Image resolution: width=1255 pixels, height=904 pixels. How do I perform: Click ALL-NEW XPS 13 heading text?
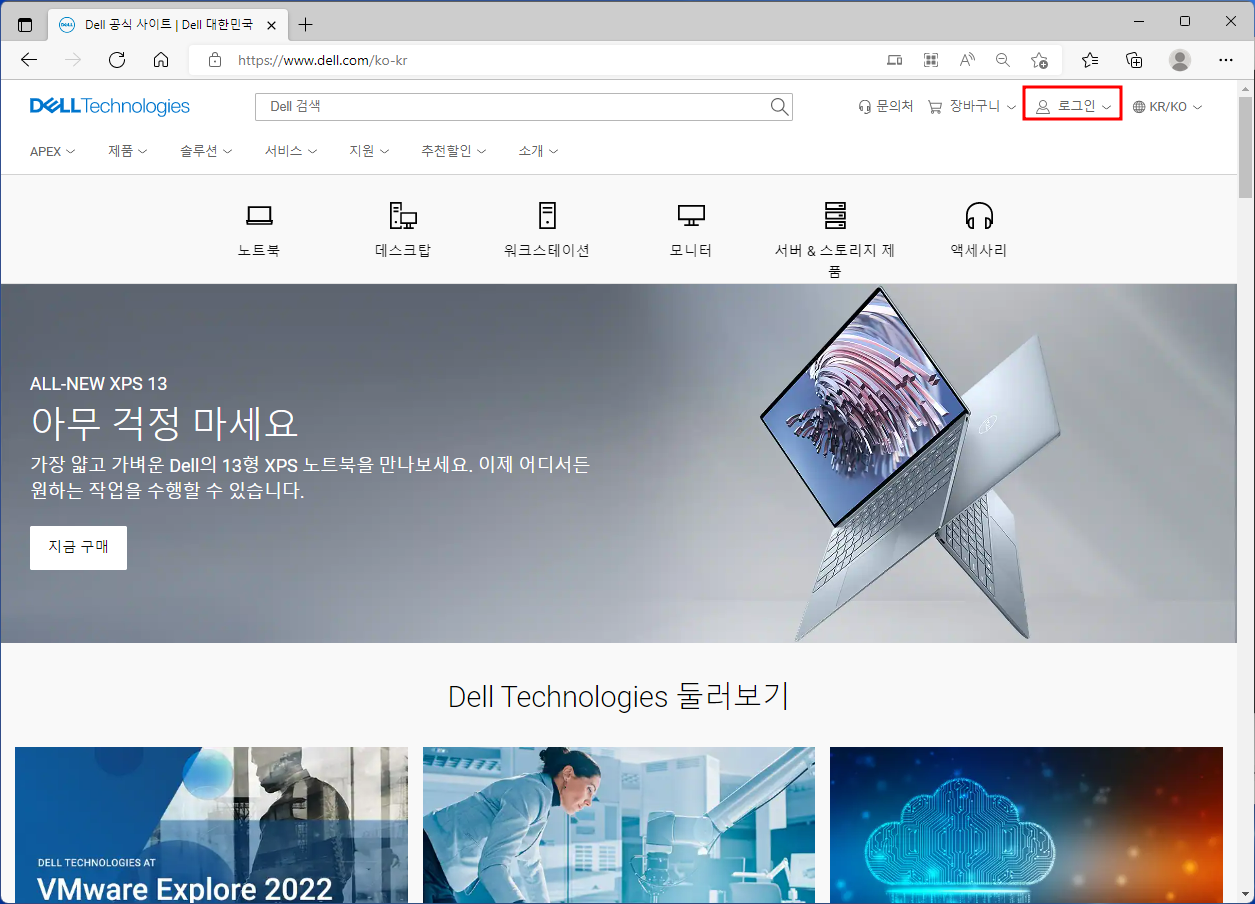point(98,384)
